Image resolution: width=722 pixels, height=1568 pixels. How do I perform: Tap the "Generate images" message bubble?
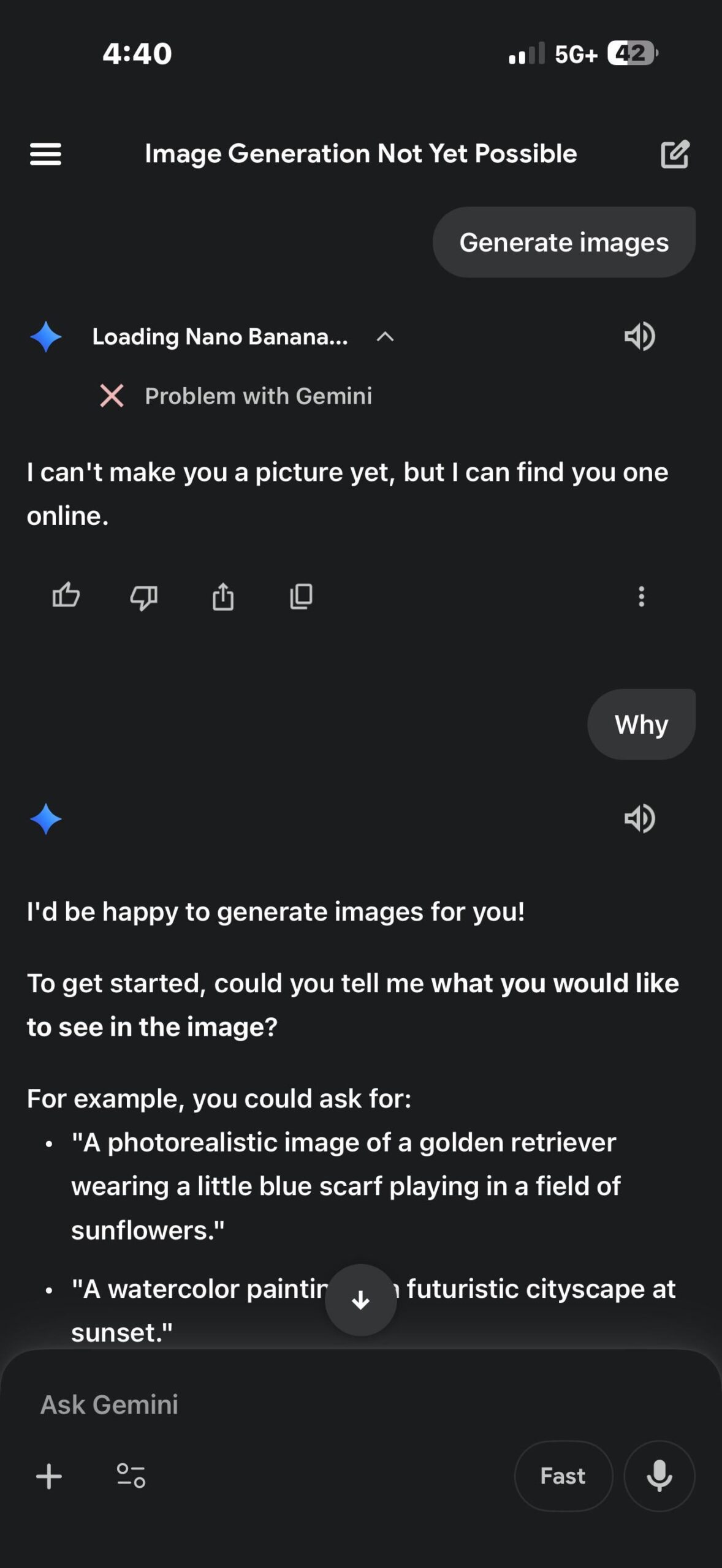coord(563,243)
